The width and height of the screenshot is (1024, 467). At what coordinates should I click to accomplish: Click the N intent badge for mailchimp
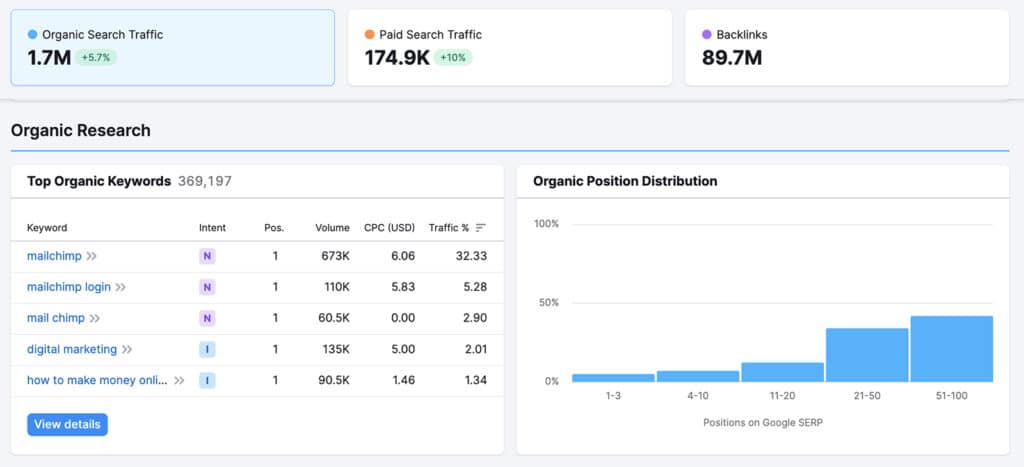click(207, 256)
